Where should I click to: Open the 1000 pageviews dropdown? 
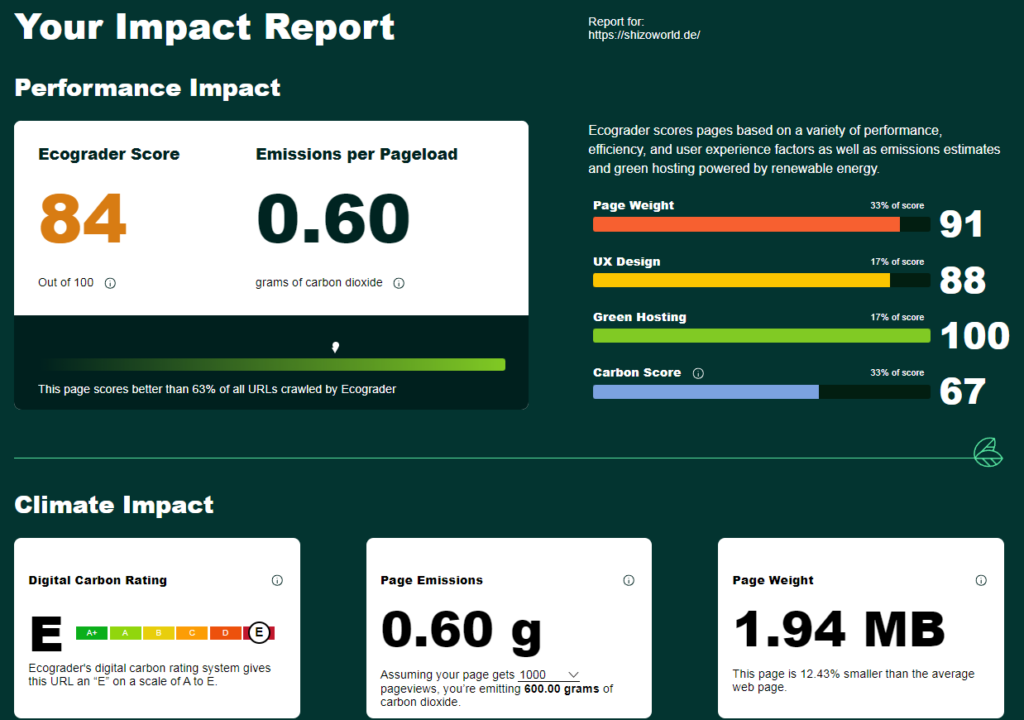549,675
